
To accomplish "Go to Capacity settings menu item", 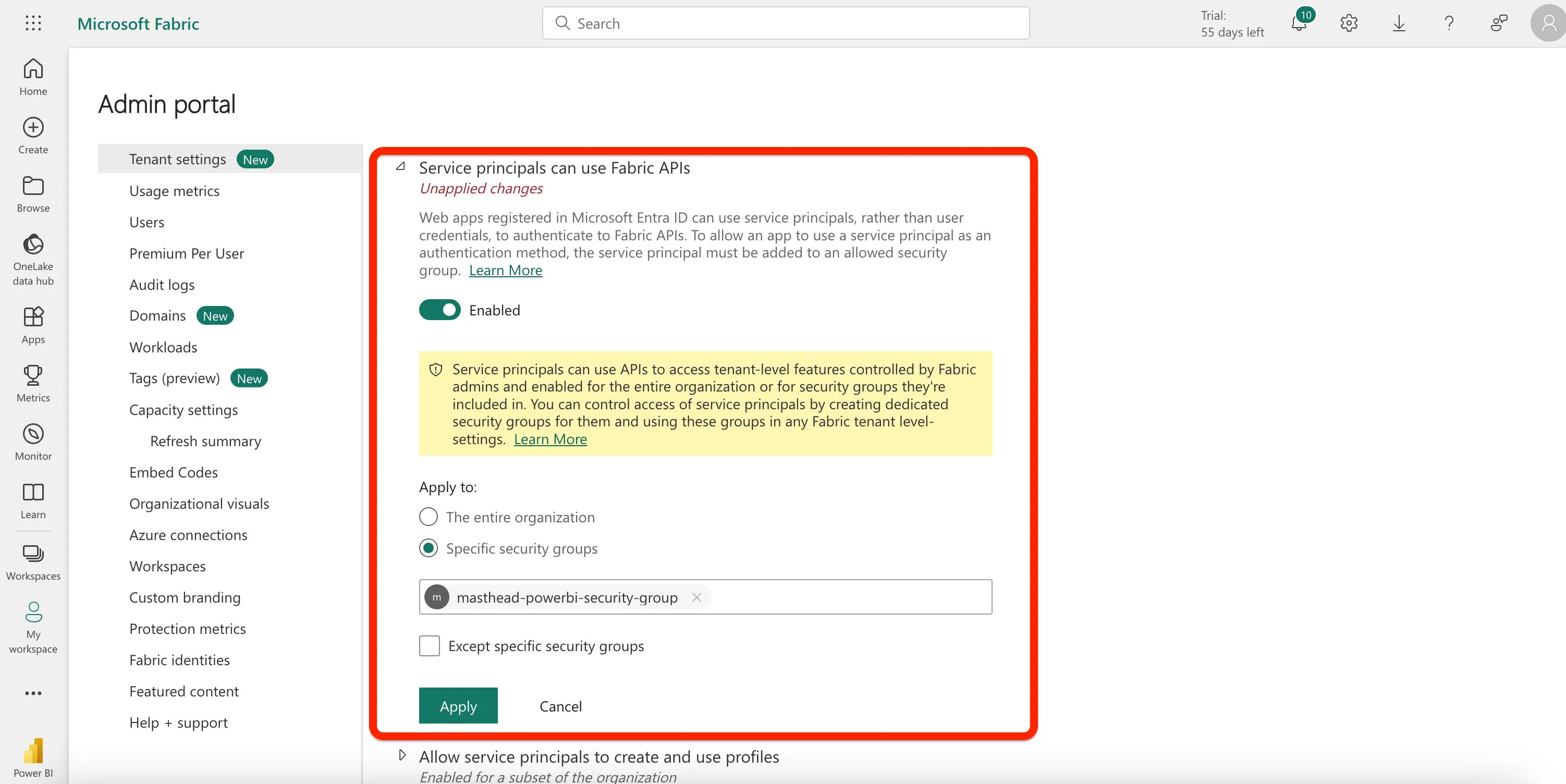I will 183,410.
